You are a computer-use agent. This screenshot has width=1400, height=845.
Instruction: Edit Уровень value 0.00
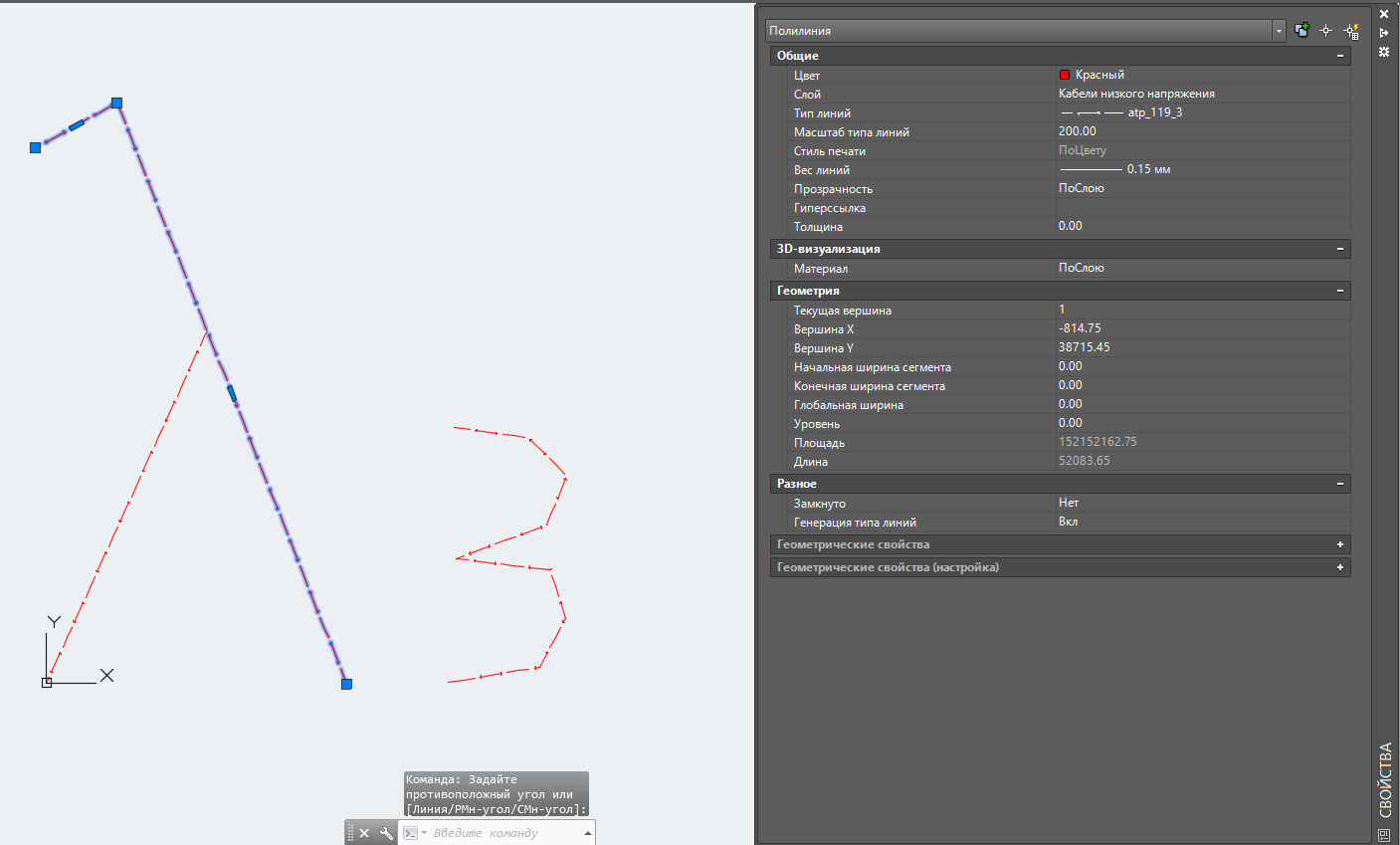click(x=1071, y=423)
